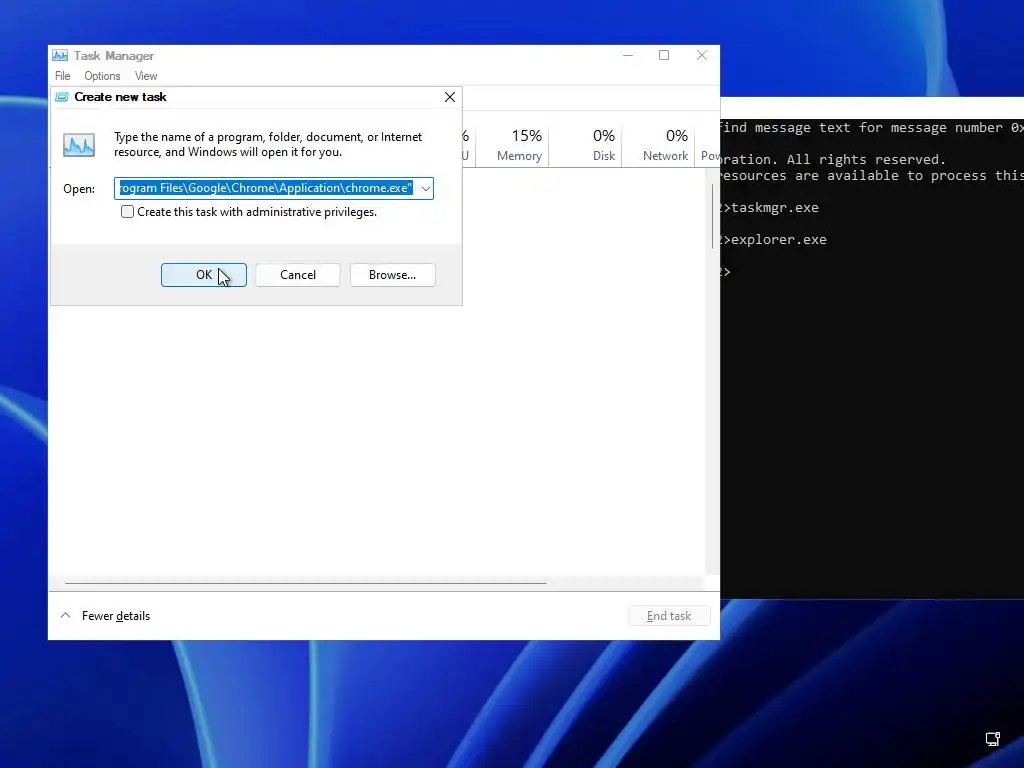Screen dimensions: 1024x768
Task: Expand the Open field dropdown arrow
Action: click(x=425, y=189)
